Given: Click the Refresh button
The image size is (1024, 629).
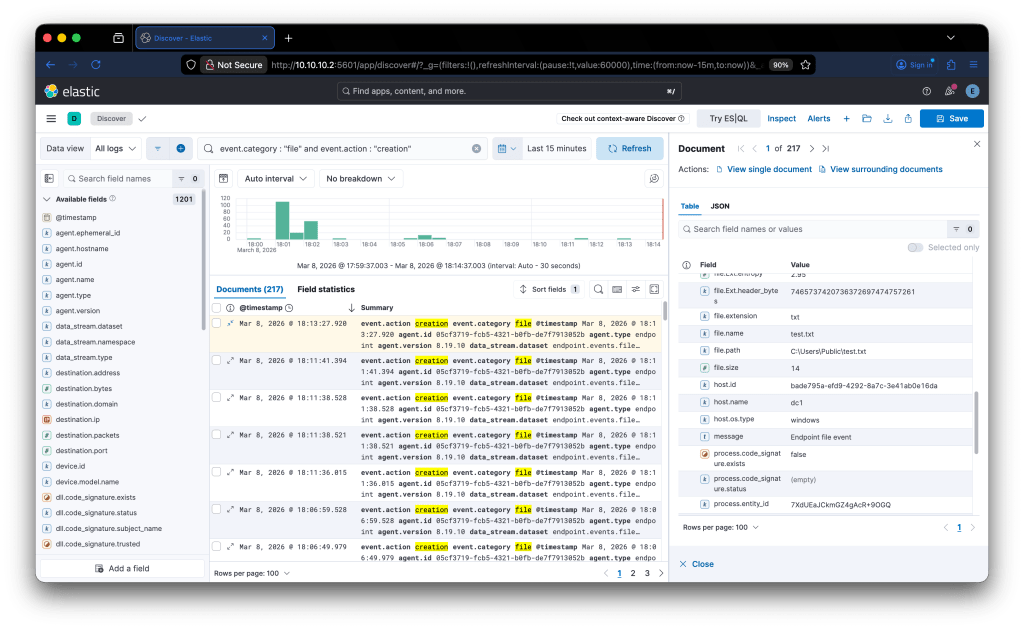Looking at the screenshot, I should pyautogui.click(x=630, y=148).
